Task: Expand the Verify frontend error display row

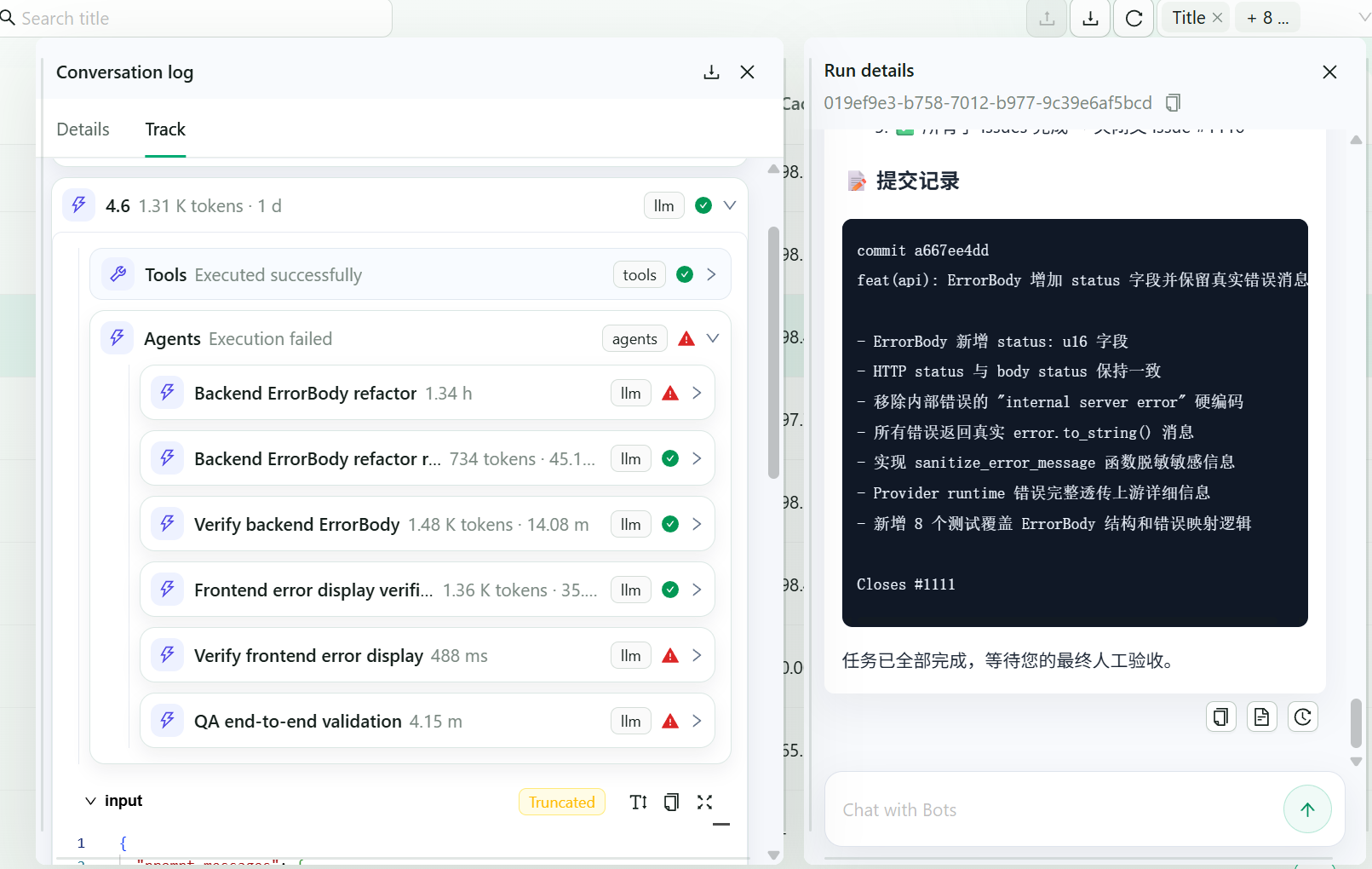Action: click(697, 655)
